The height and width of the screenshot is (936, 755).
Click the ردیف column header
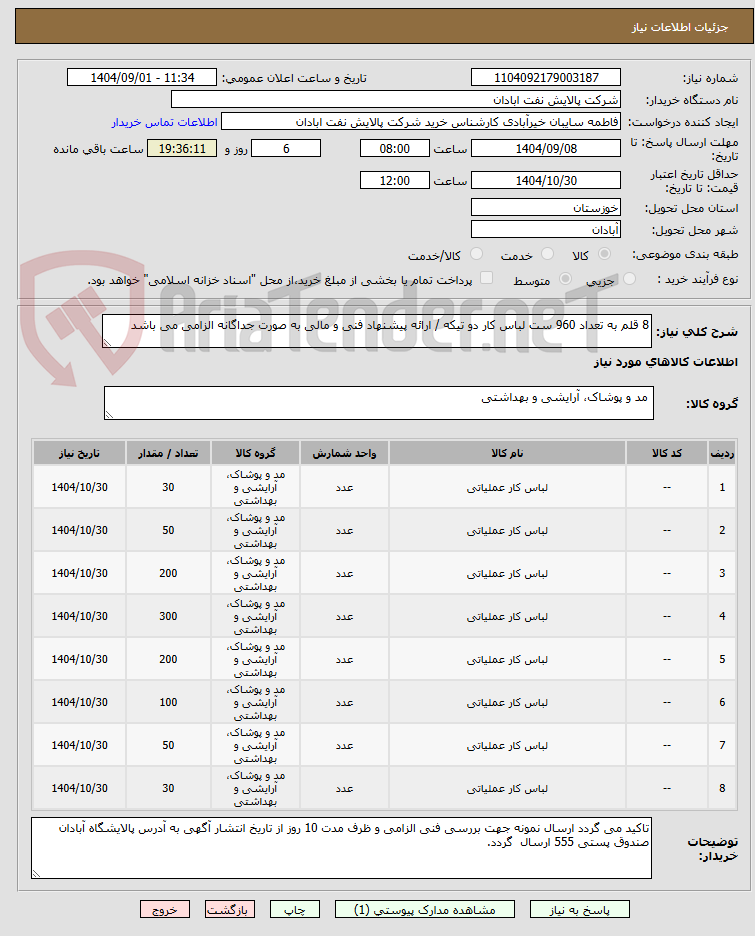722,453
